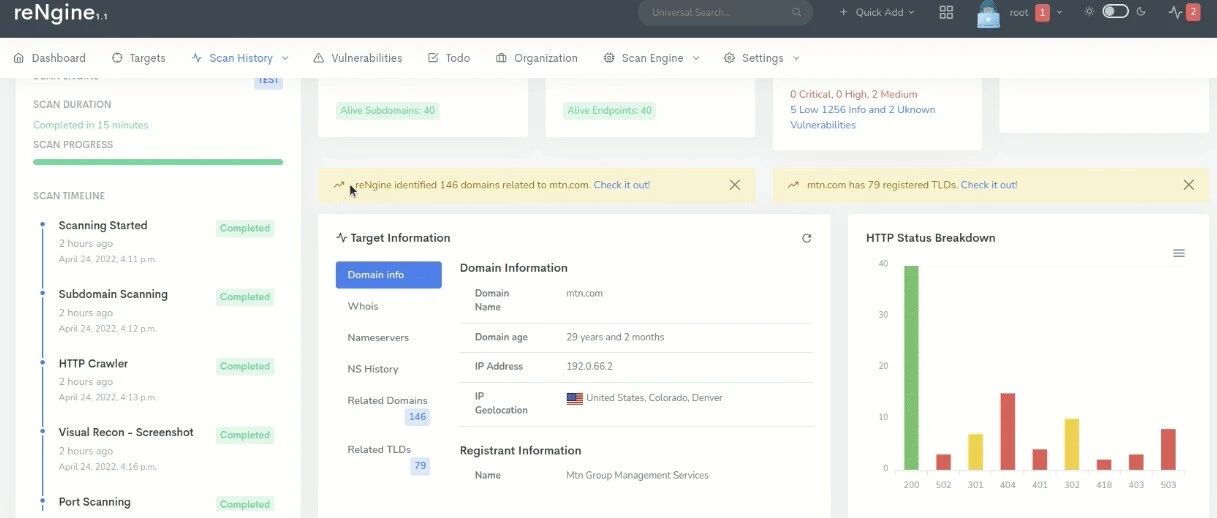
Task: Open the Vulnerabilities page
Action: pos(358,58)
